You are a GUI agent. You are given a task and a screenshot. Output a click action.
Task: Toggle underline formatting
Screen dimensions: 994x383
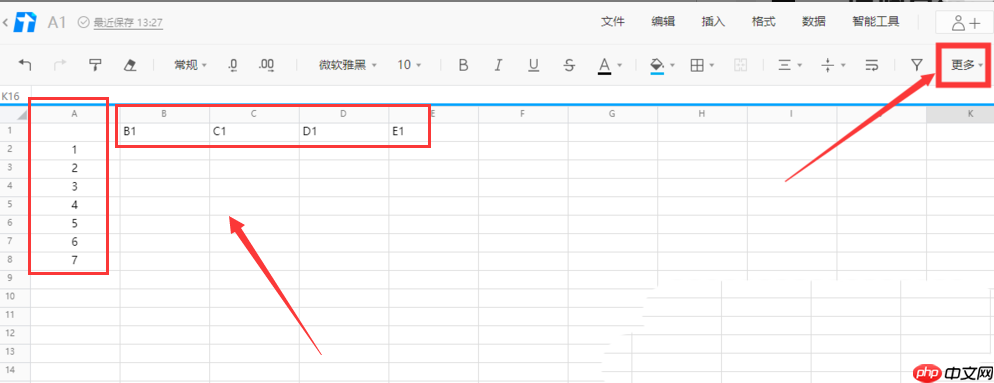(534, 65)
